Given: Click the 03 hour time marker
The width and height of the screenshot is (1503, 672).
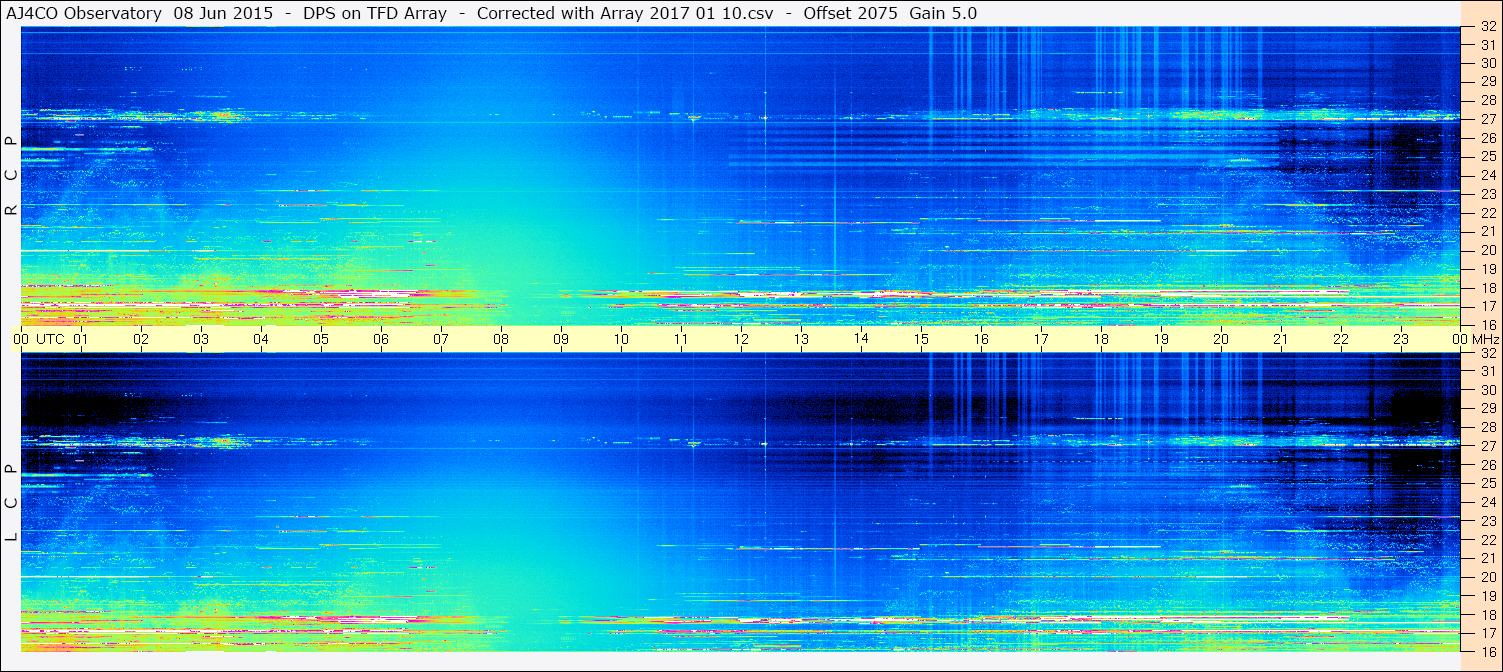Looking at the screenshot, I should pyautogui.click(x=201, y=339).
